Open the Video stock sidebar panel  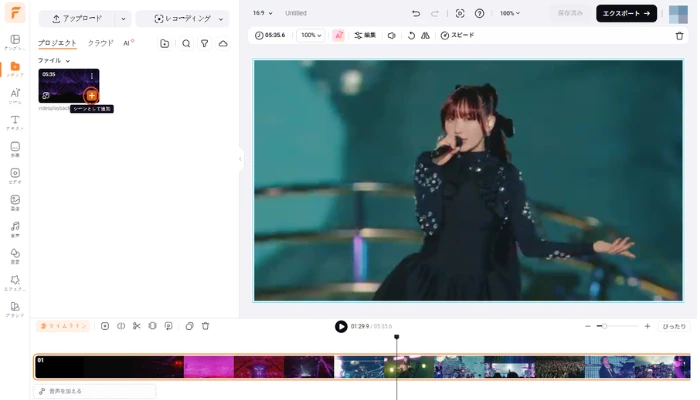pyautogui.click(x=15, y=176)
